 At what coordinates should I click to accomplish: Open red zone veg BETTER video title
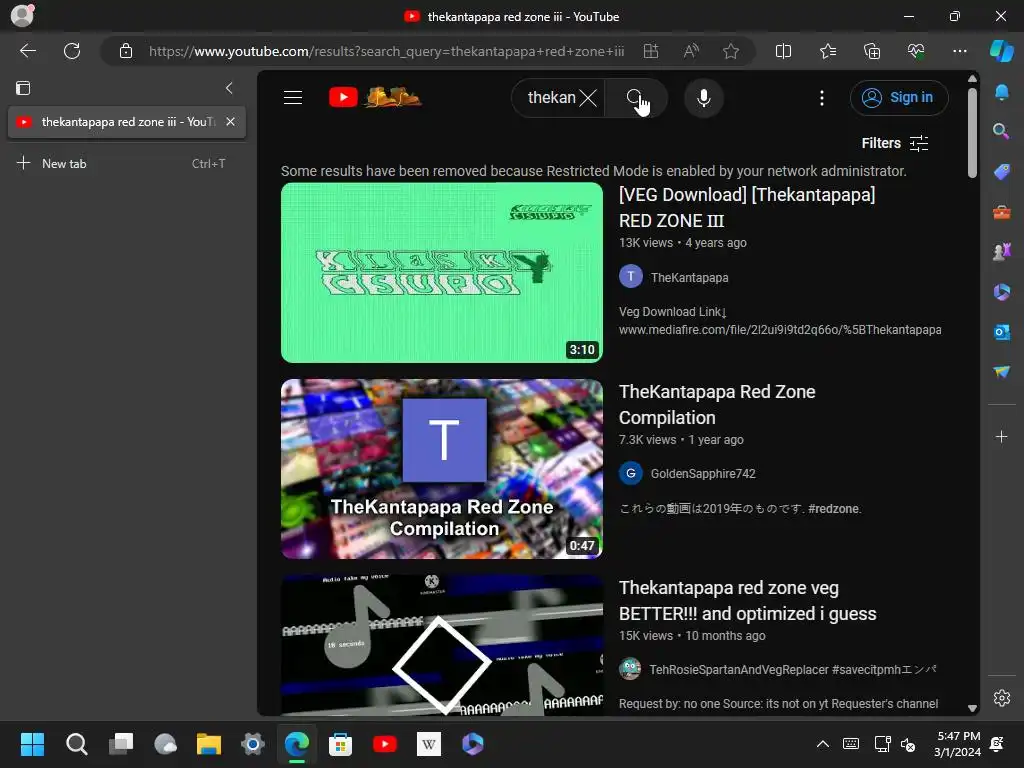[748, 601]
